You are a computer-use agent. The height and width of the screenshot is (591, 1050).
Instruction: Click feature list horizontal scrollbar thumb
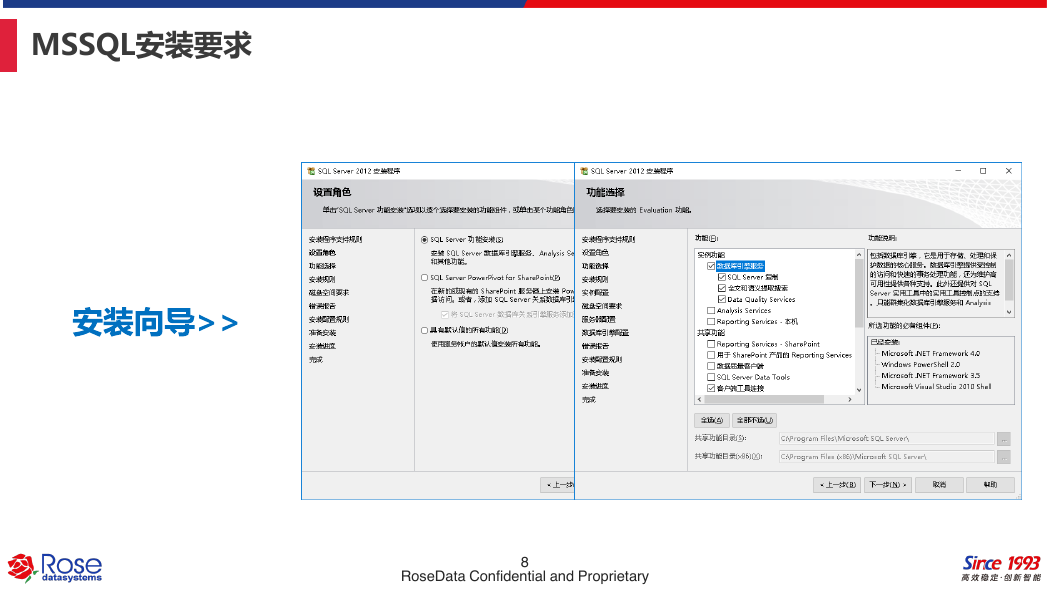[764, 400]
